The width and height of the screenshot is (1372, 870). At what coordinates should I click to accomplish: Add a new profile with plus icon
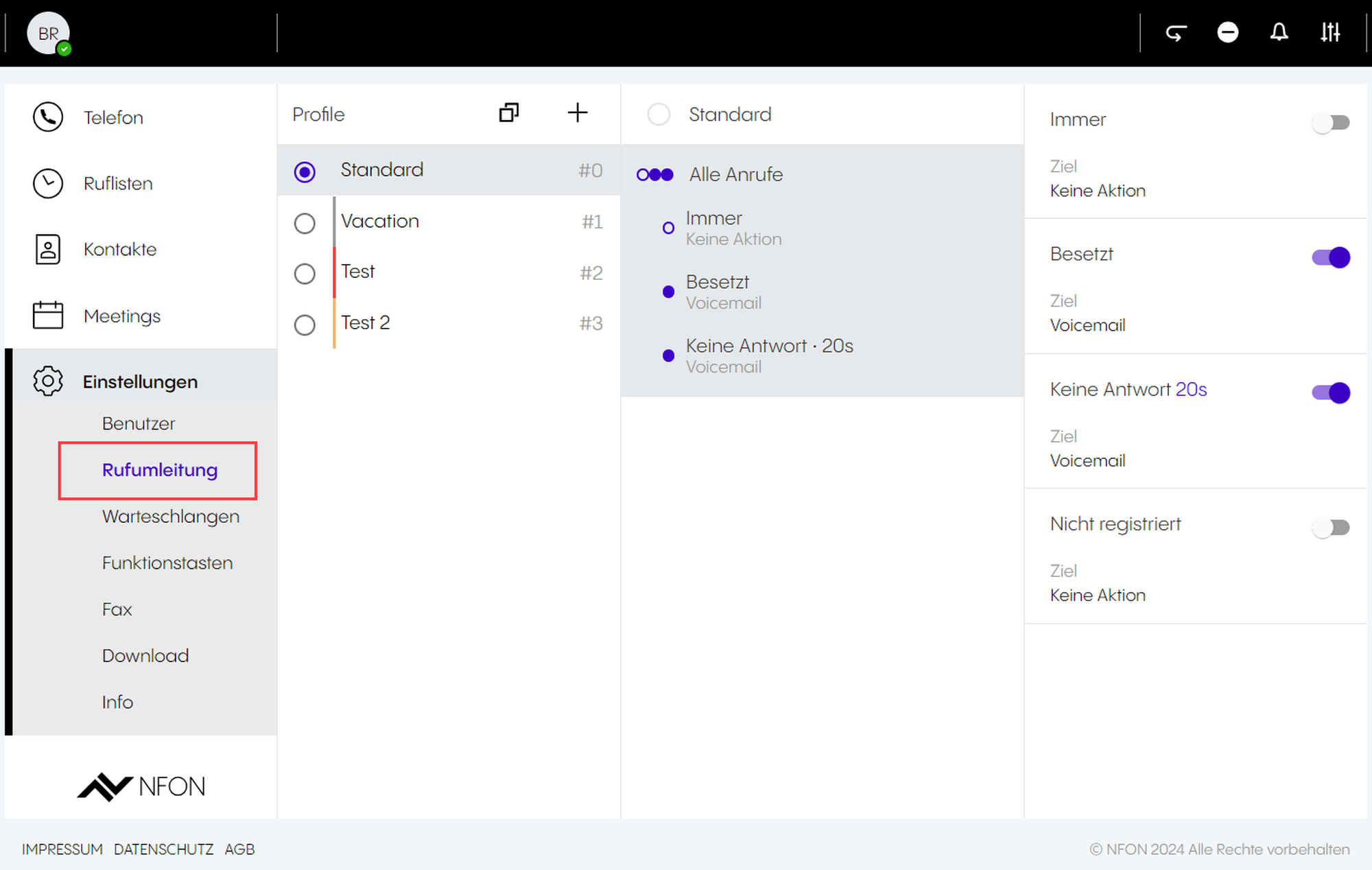pos(578,113)
